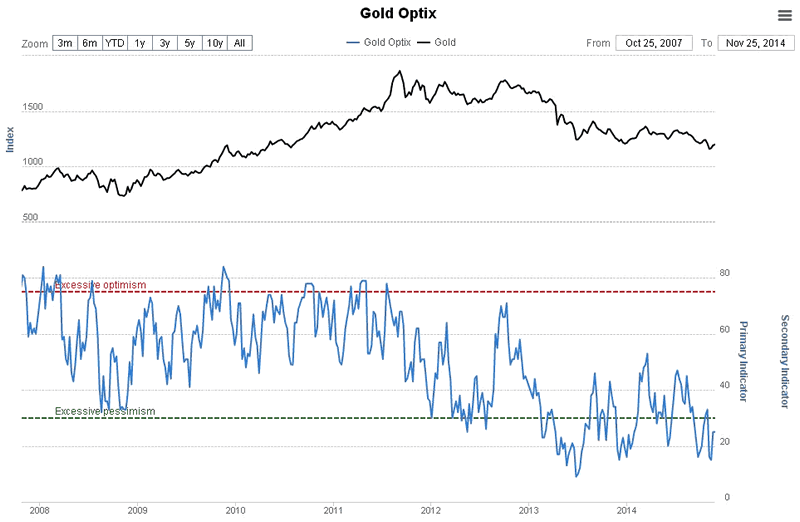This screenshot has width=800, height=522.
Task: Click the Gold Optix chart title
Action: click(398, 14)
